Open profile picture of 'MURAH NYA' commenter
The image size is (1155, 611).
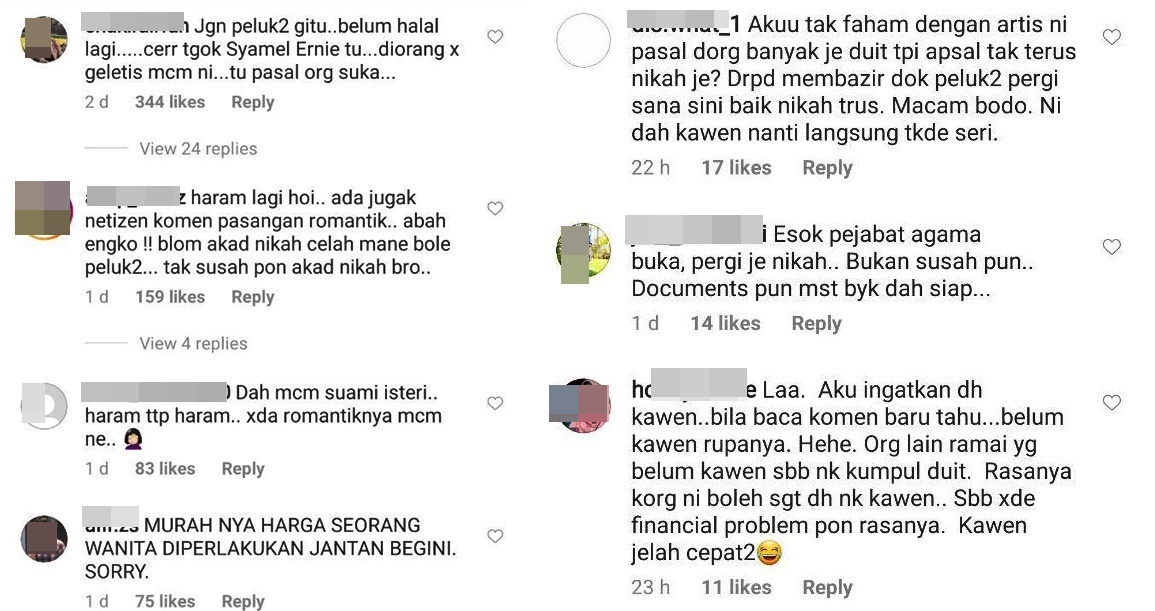(44, 539)
